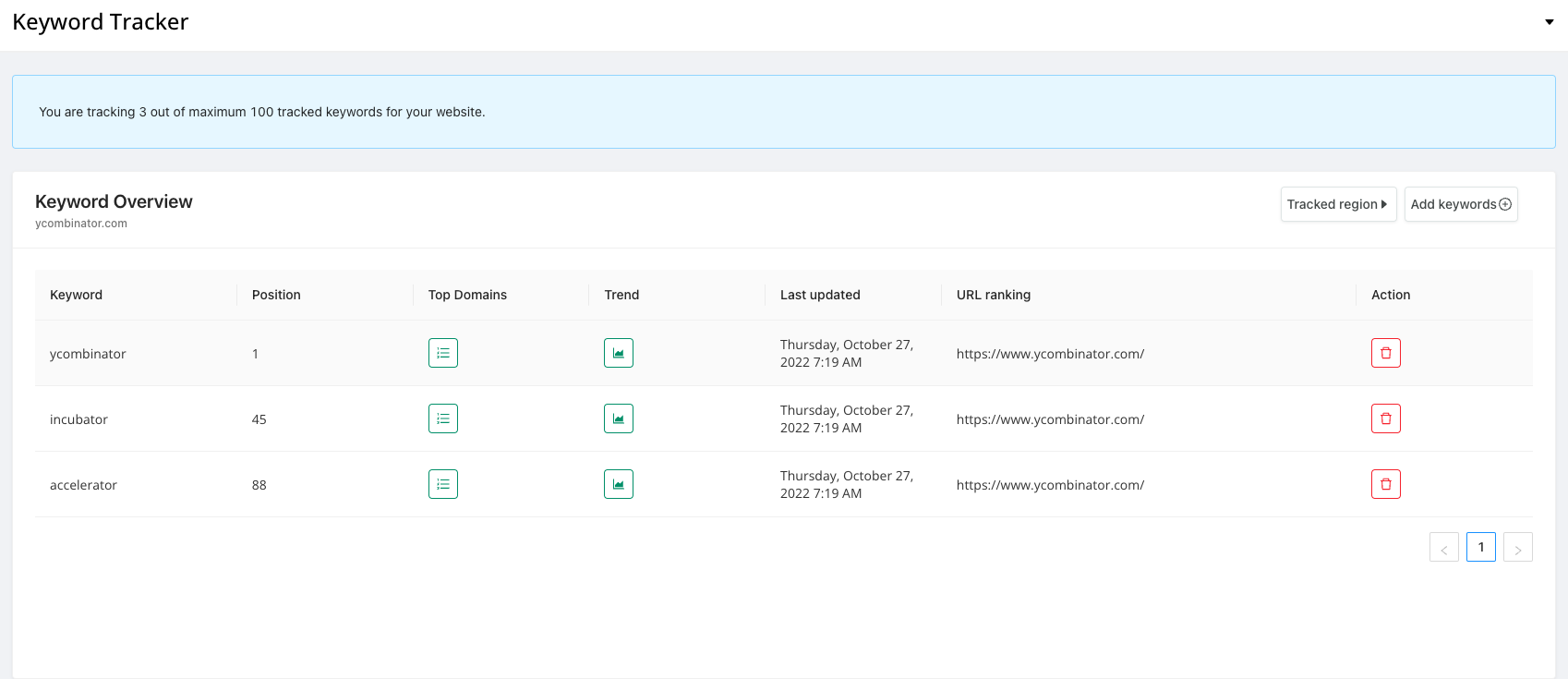Click the Keyword Overview heading

click(x=114, y=201)
